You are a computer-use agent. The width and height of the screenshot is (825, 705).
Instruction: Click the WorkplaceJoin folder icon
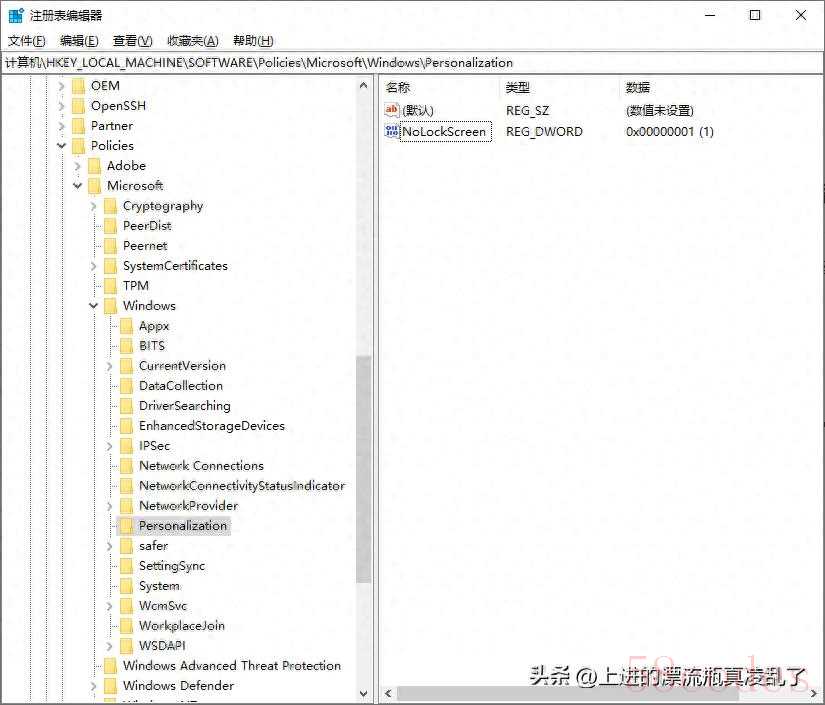126,626
